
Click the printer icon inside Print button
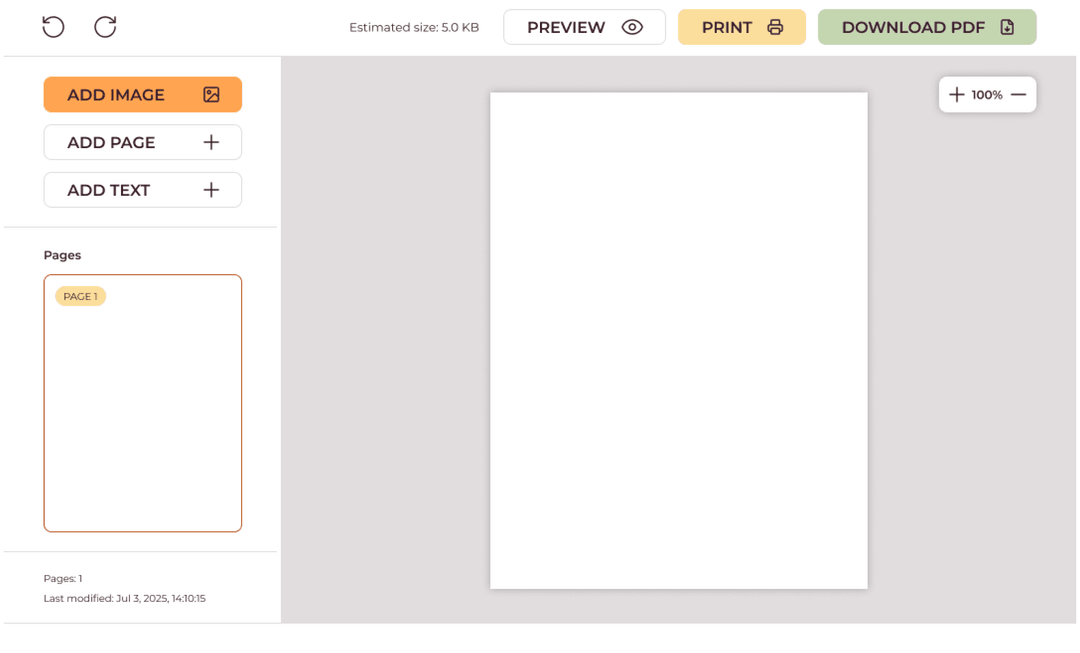[x=775, y=27]
